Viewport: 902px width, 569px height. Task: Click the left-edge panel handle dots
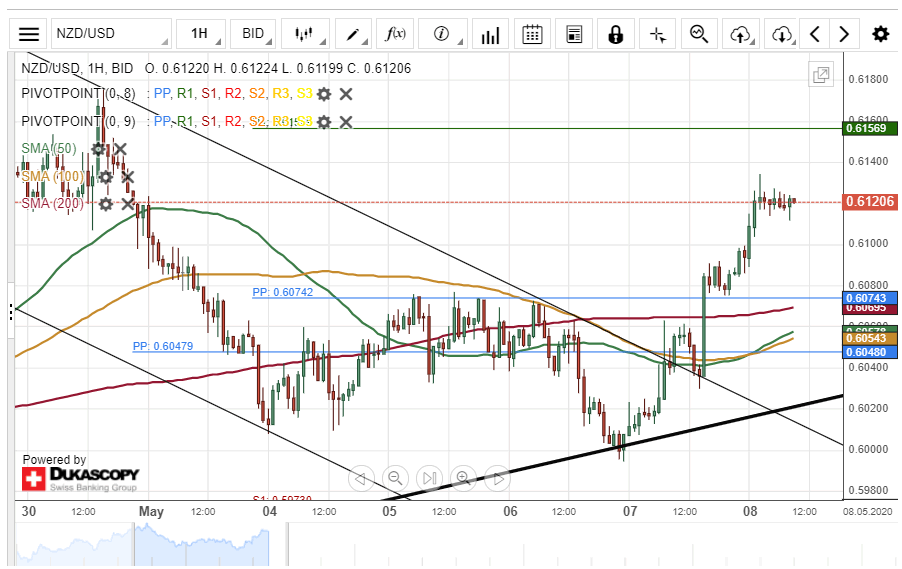click(11, 312)
